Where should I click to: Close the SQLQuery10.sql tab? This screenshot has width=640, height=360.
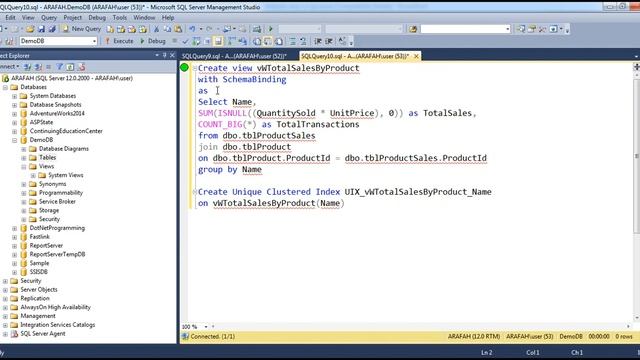416,56
